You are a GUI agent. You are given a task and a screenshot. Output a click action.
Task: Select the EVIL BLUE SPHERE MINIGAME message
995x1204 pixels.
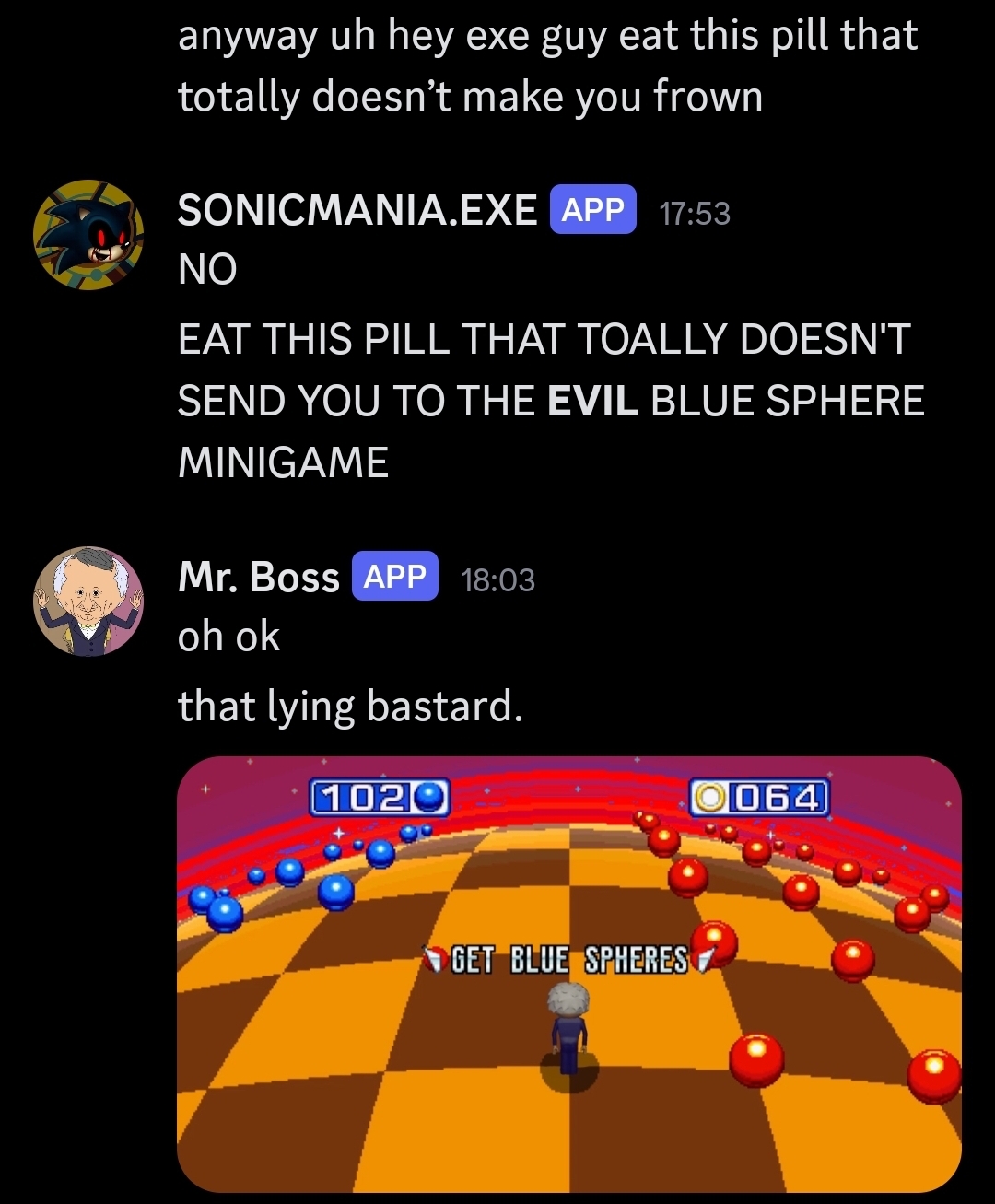coord(551,401)
